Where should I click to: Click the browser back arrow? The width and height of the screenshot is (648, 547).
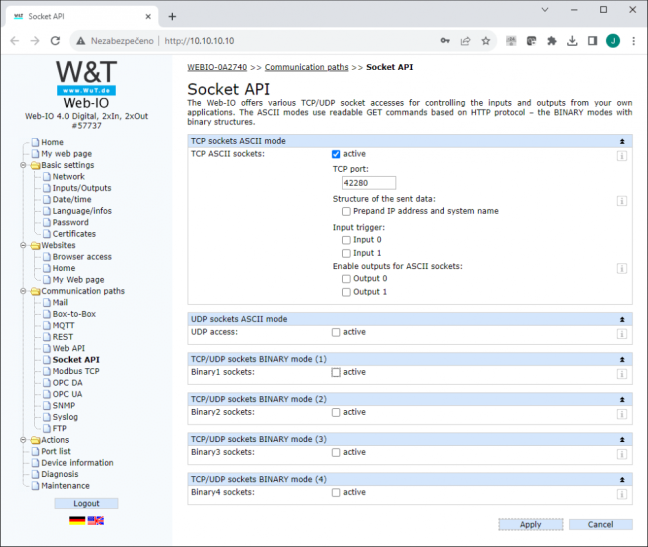tap(15, 40)
